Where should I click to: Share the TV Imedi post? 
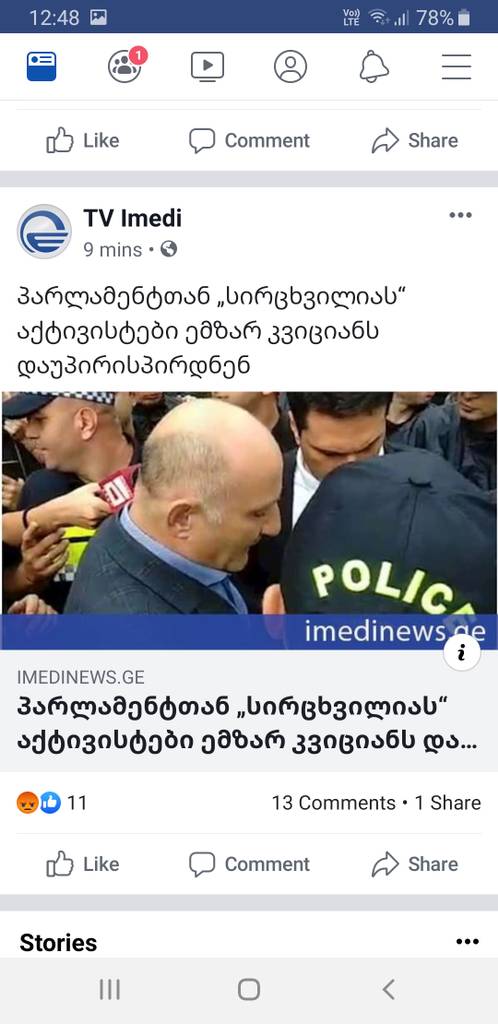414,864
